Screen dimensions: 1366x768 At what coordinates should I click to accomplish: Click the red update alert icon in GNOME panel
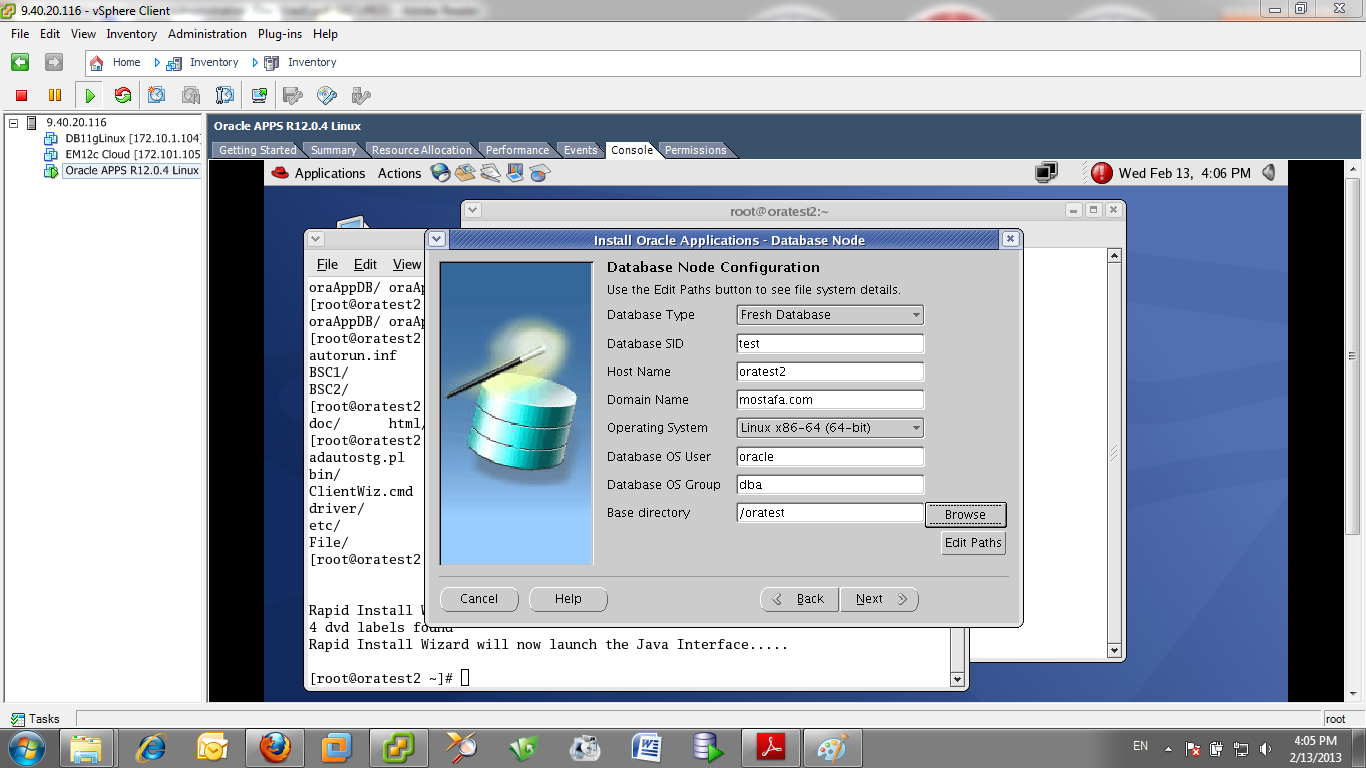1102,173
